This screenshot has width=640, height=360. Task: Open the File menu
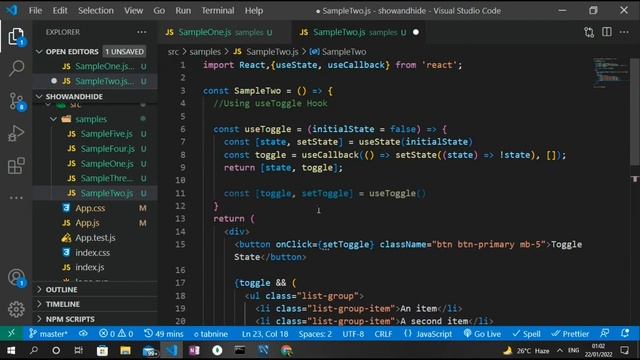point(35,11)
